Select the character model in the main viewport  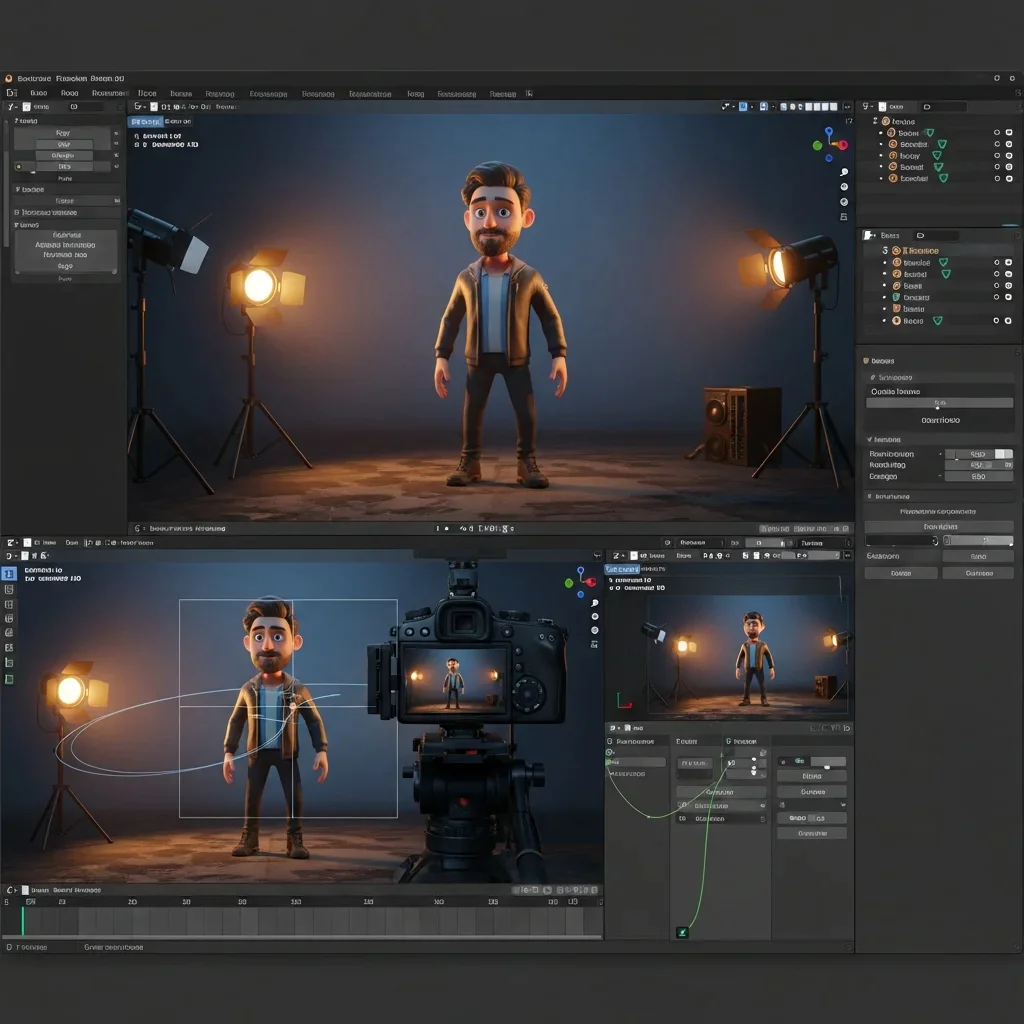click(x=500, y=325)
